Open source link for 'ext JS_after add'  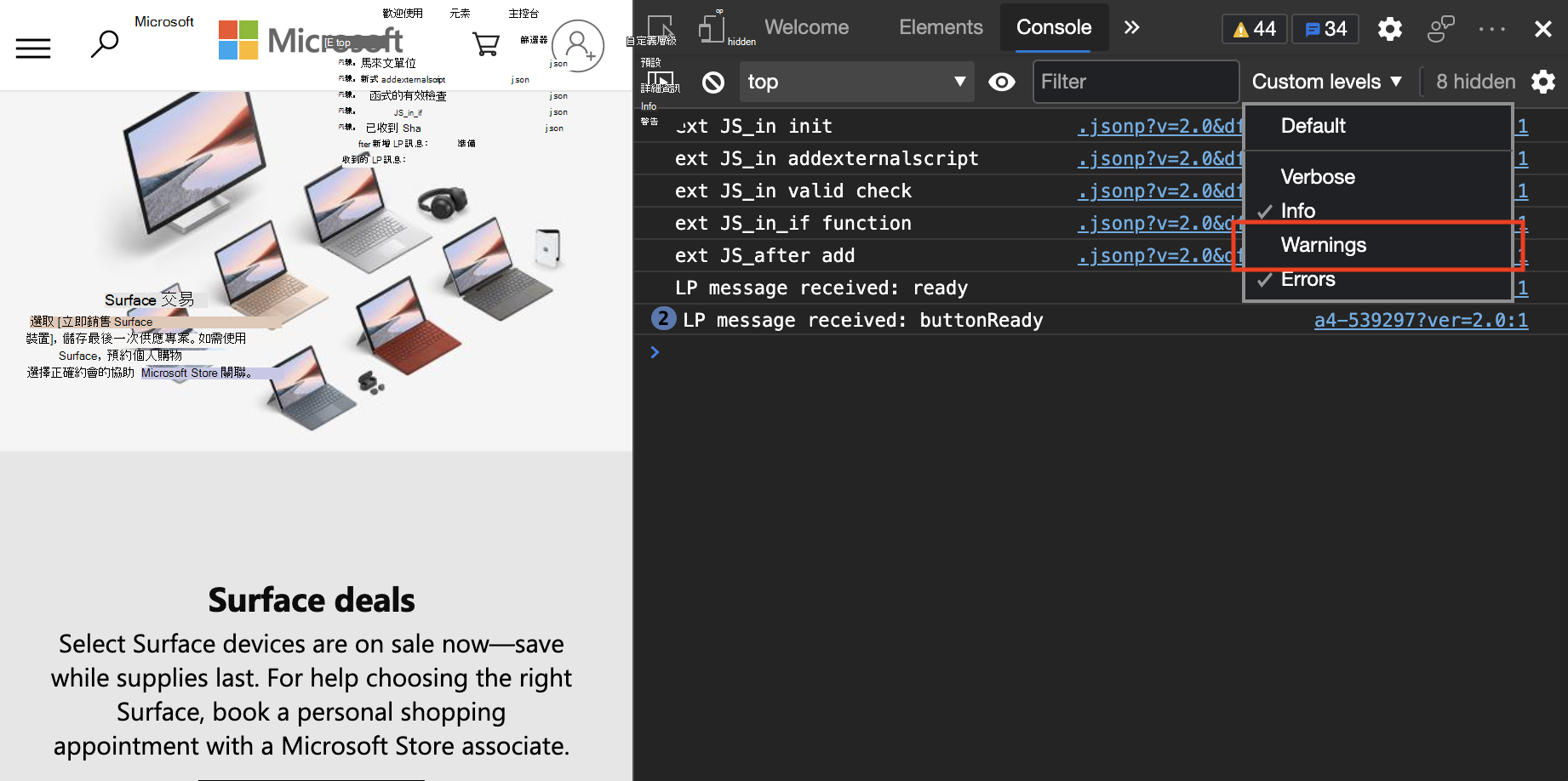(1159, 255)
